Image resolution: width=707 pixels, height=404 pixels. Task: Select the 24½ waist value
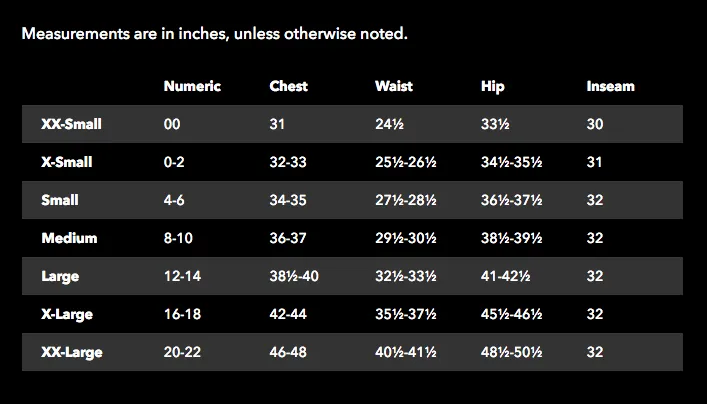click(389, 124)
